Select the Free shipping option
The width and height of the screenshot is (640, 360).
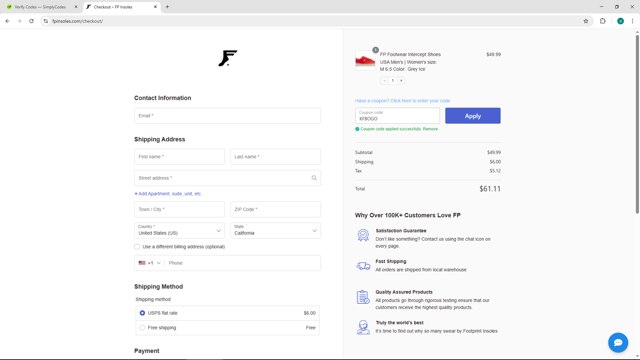coord(142,328)
